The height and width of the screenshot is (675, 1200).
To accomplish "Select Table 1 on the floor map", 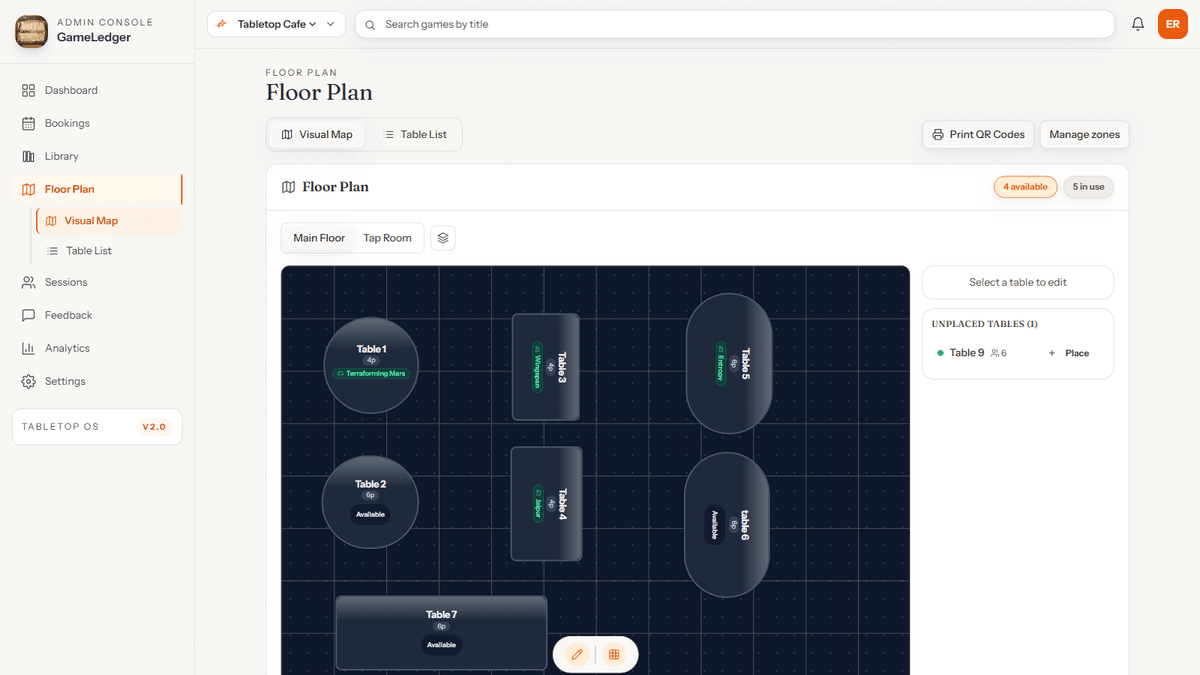I will 371,365.
